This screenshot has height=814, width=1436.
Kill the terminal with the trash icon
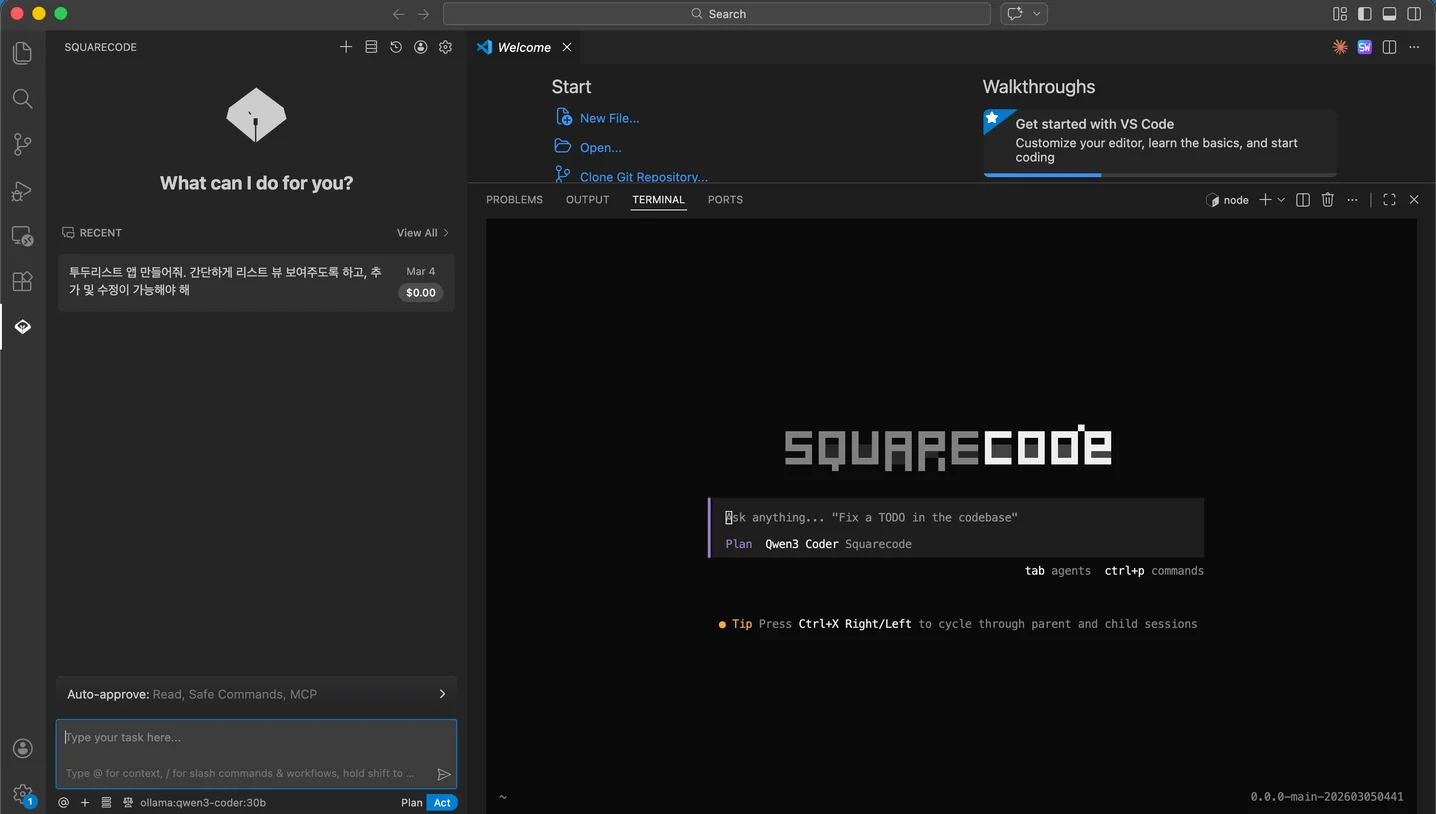[1328, 200]
